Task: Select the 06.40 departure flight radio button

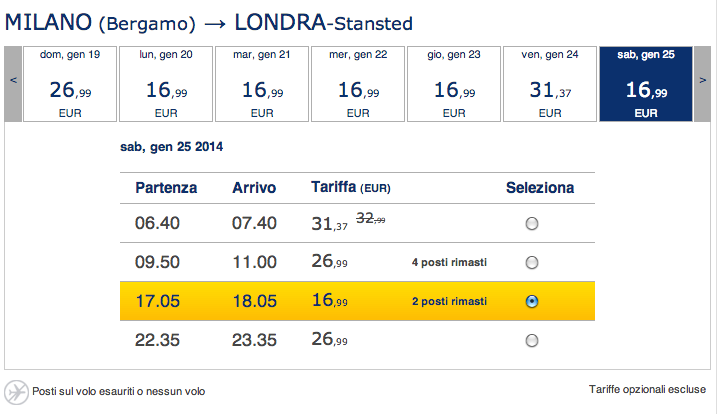Action: tap(532, 224)
